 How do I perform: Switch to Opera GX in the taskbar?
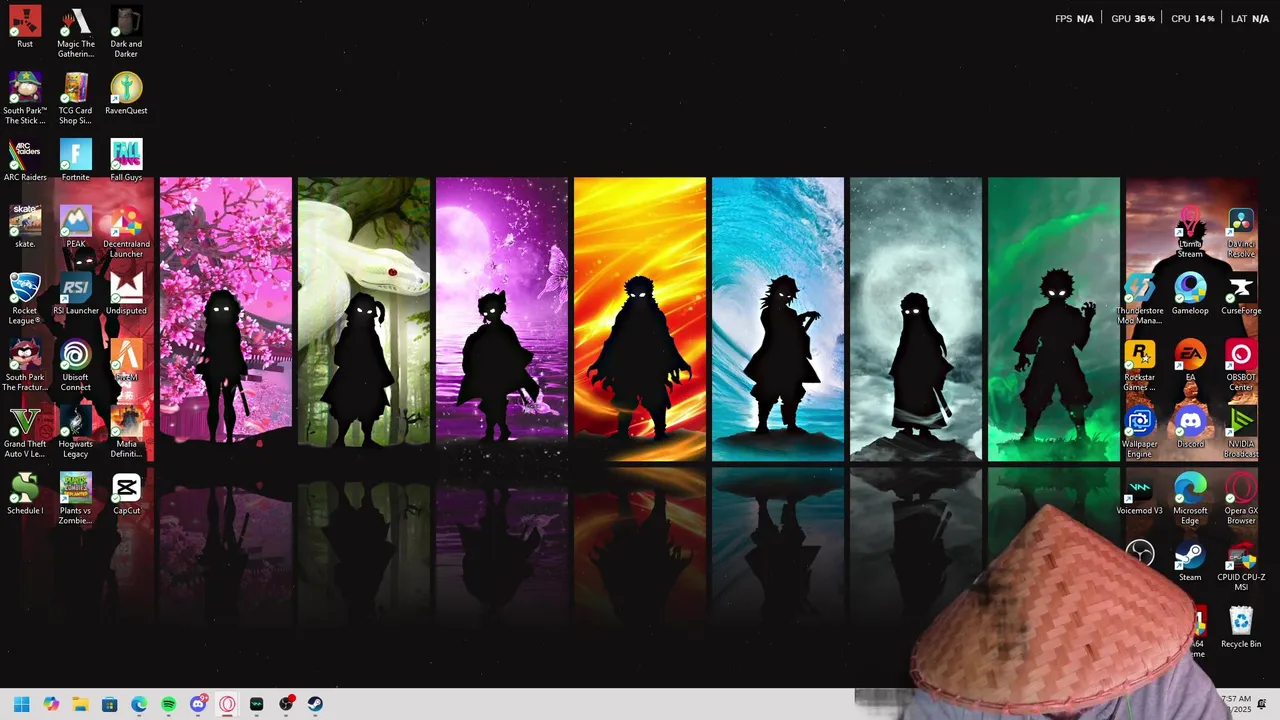pos(227,704)
